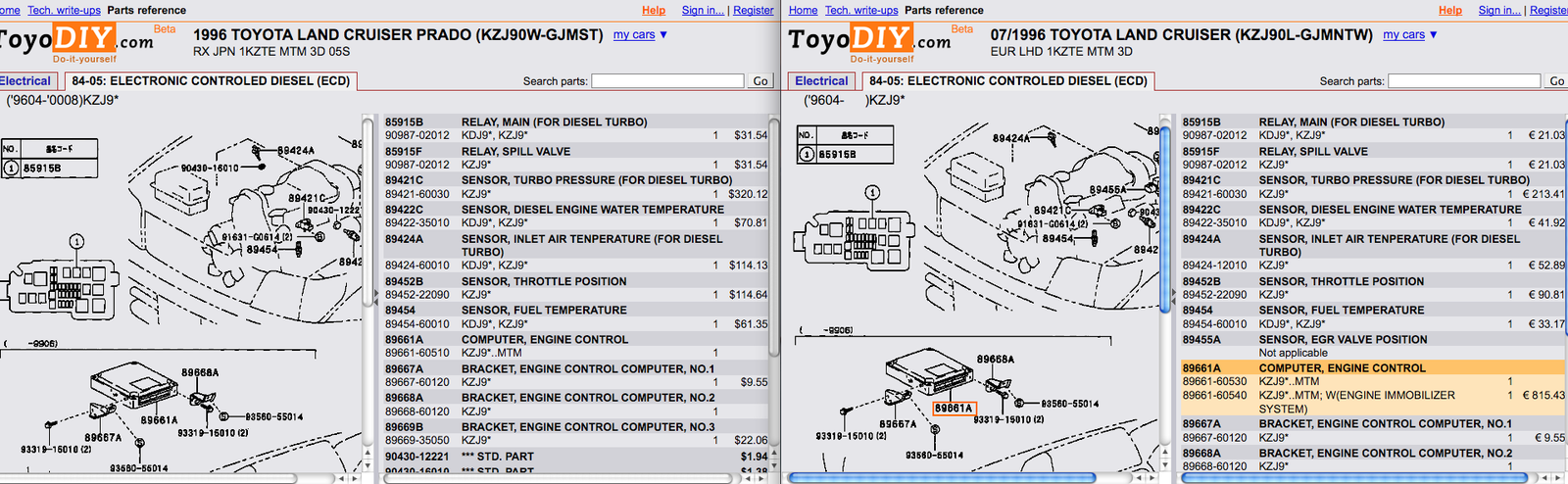Click Sign in... in the Prado window
This screenshot has width=1568, height=484.
[703, 10]
